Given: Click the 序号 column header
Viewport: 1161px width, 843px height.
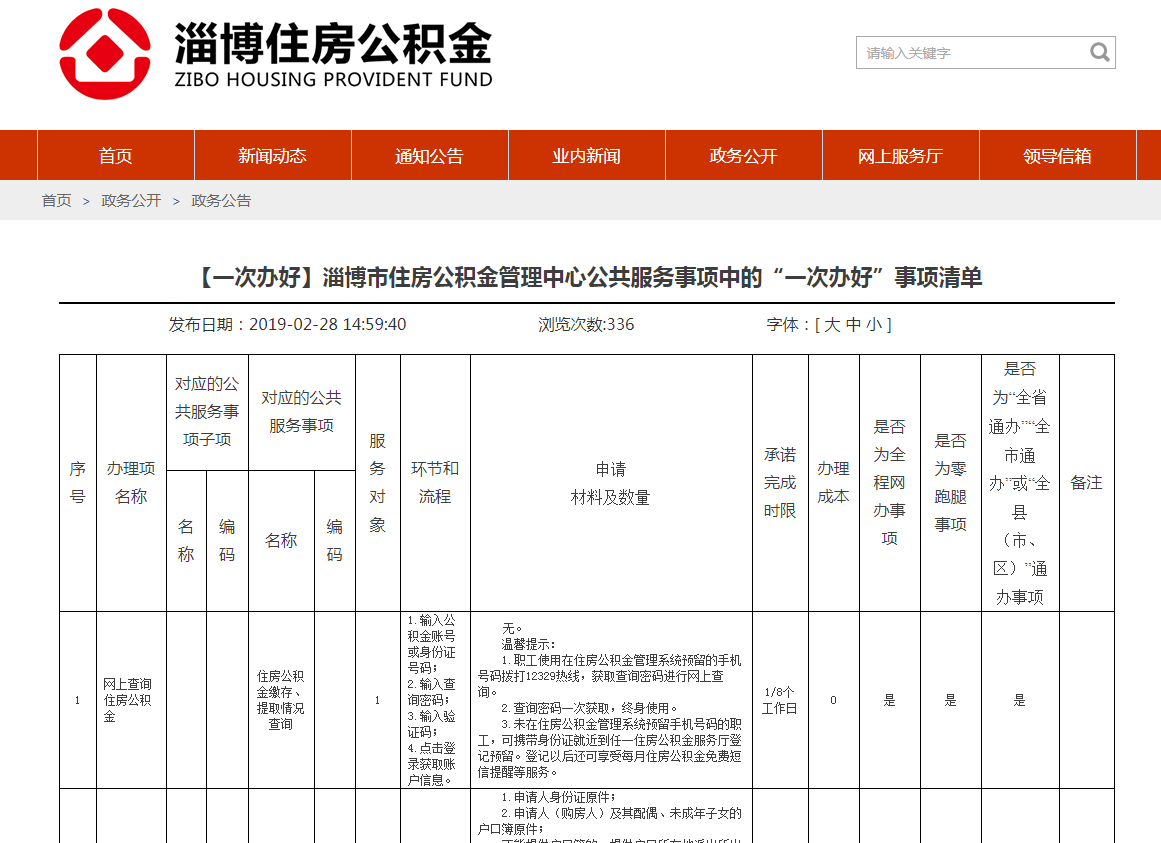Looking at the screenshot, I should (x=78, y=483).
